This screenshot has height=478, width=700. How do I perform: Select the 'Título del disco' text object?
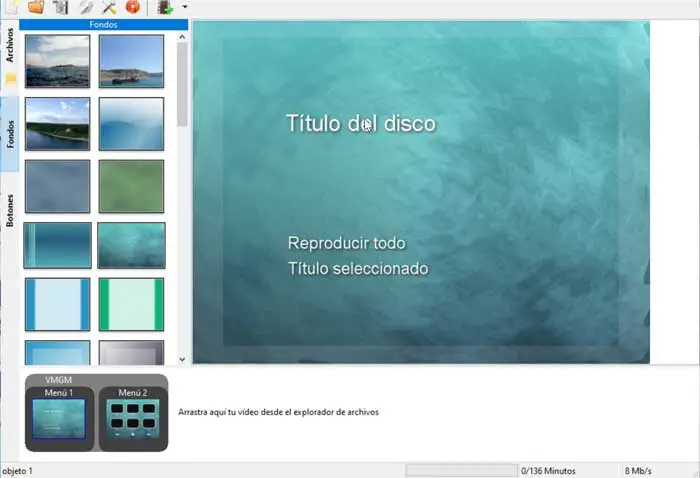tap(361, 123)
